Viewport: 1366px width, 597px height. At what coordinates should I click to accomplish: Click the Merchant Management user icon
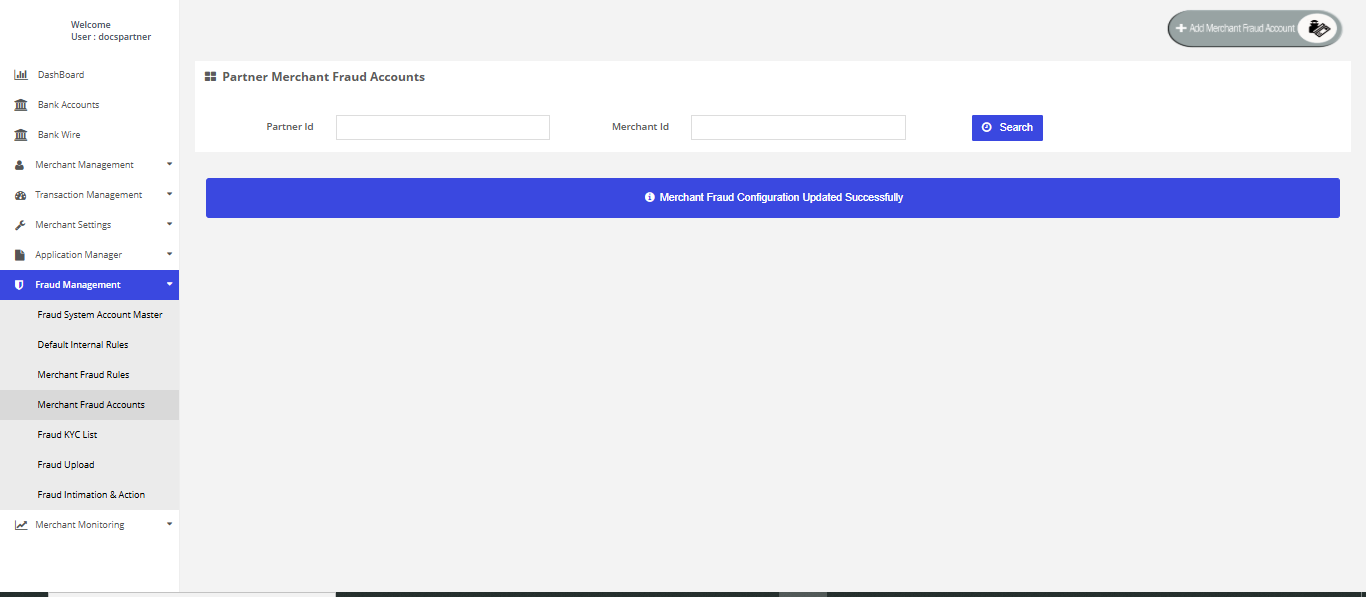[20, 165]
